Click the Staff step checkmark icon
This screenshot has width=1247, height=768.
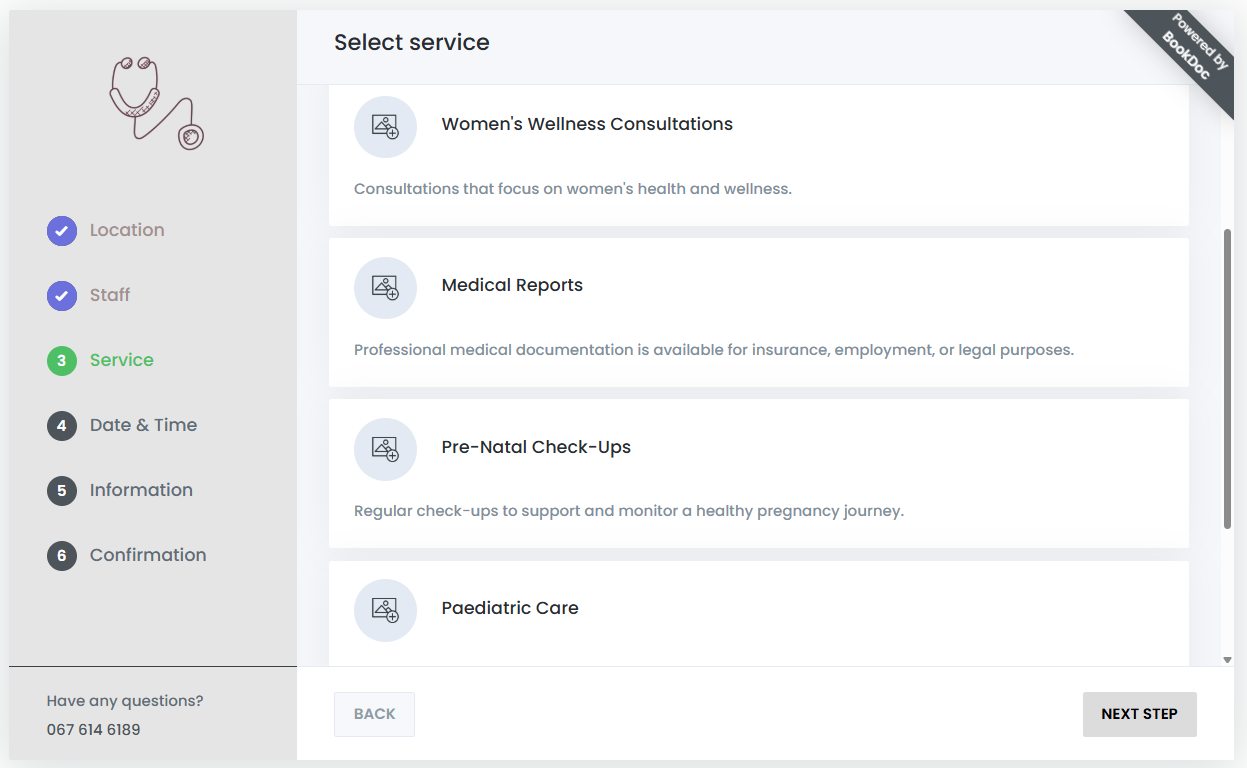coord(62,295)
